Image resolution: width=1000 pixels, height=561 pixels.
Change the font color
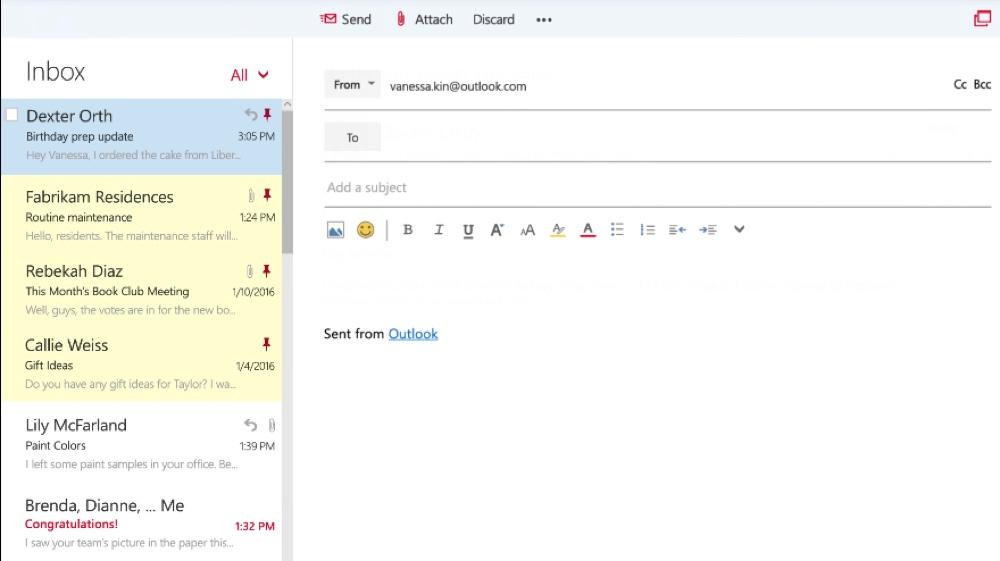tap(588, 230)
